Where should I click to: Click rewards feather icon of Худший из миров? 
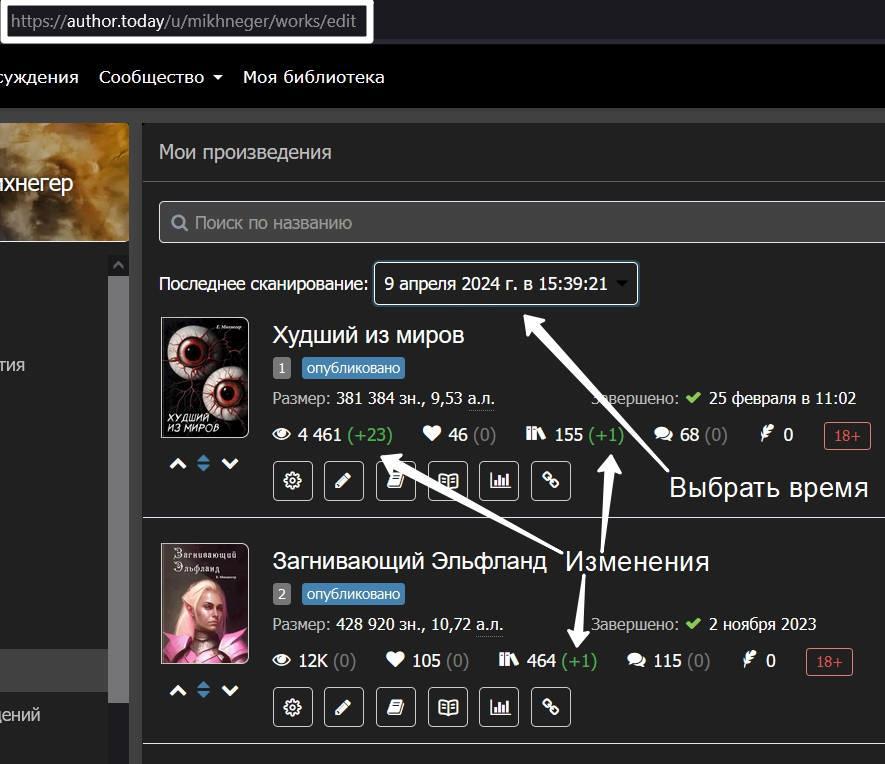tap(767, 433)
